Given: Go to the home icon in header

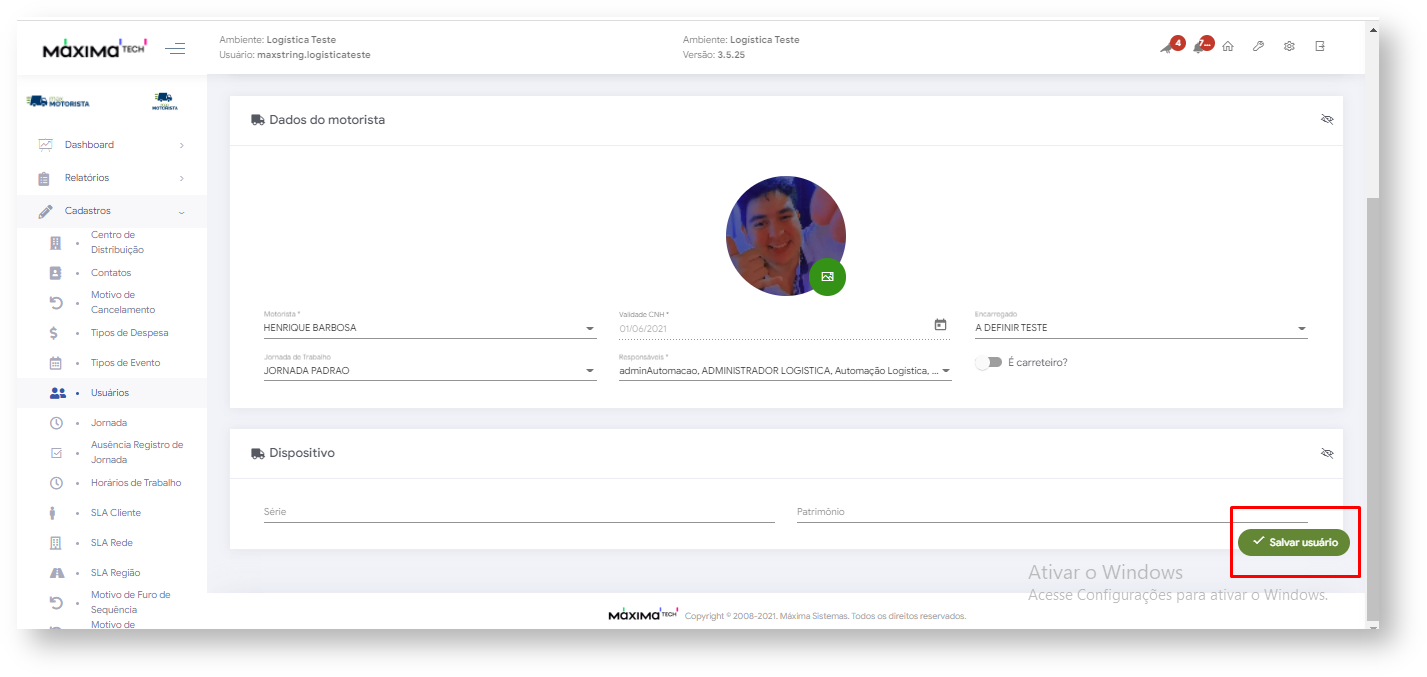Looking at the screenshot, I should click(x=1228, y=47).
